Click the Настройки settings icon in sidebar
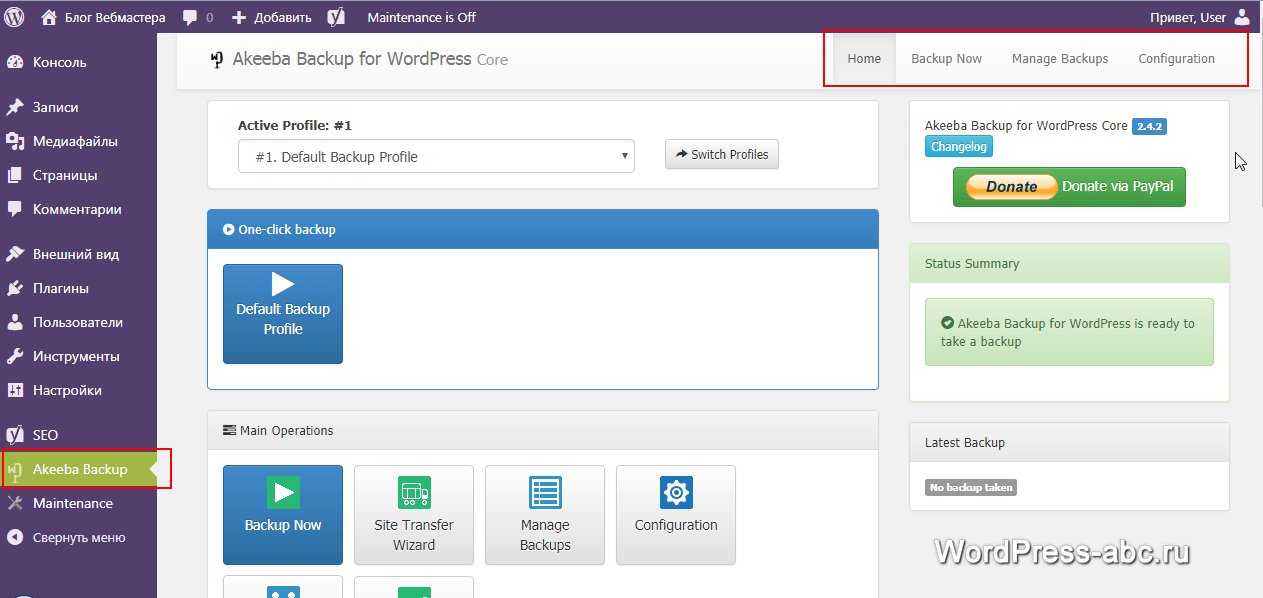The width and height of the screenshot is (1263, 598). click(15, 390)
